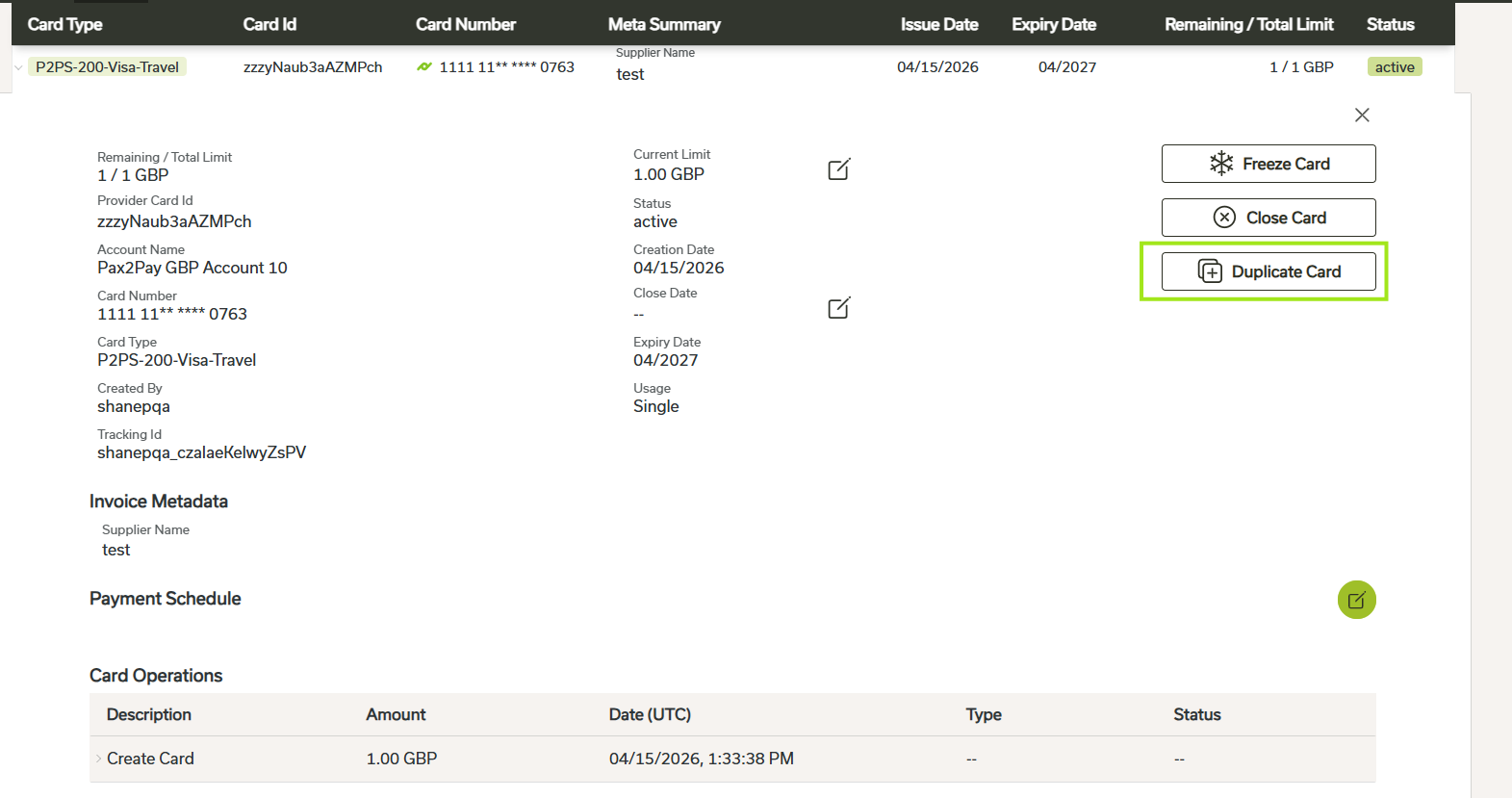Click the Meta Summary column header
This screenshot has width=1512, height=798.
[x=664, y=24]
